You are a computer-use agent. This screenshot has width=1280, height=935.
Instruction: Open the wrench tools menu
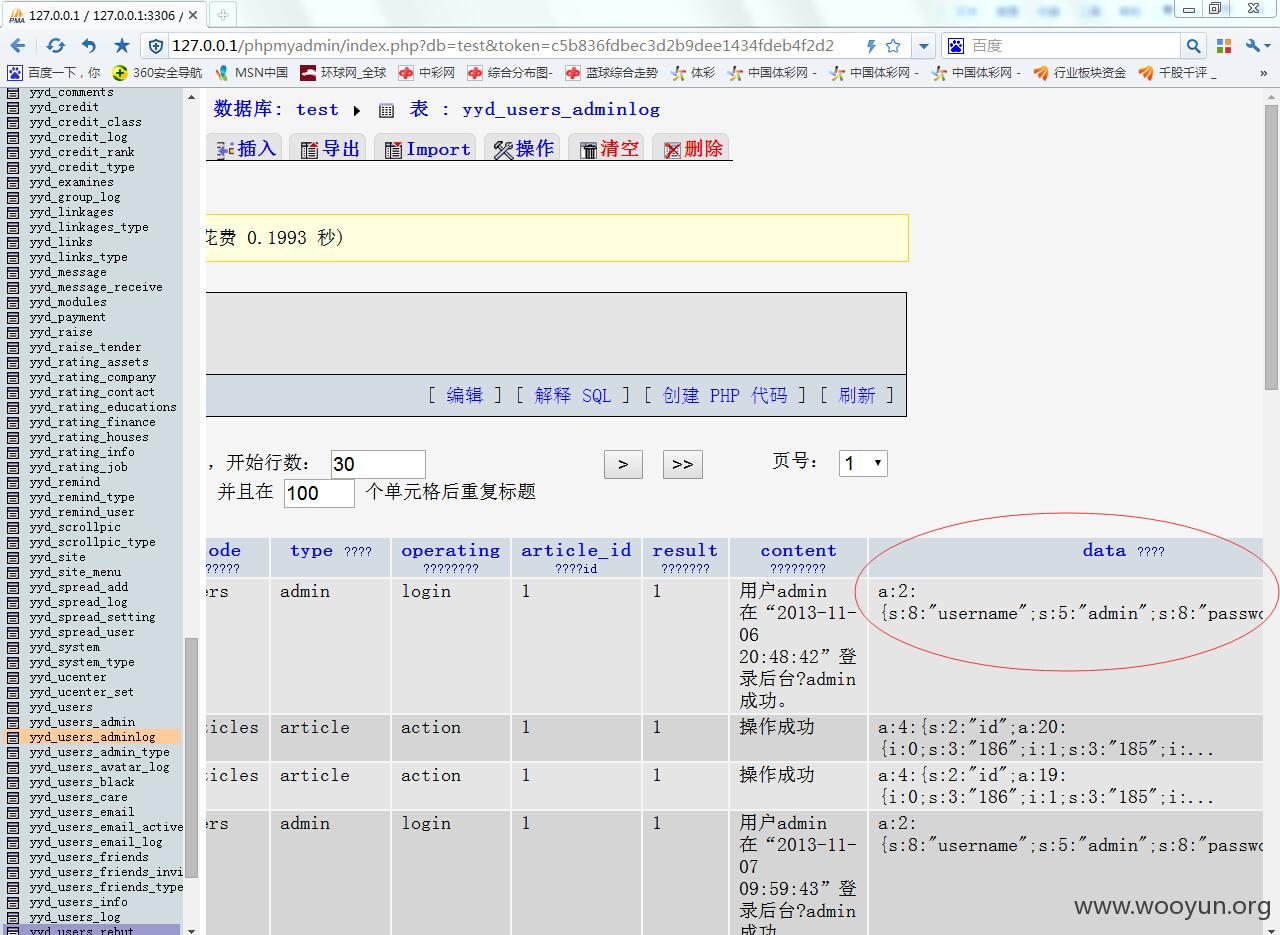click(1257, 46)
